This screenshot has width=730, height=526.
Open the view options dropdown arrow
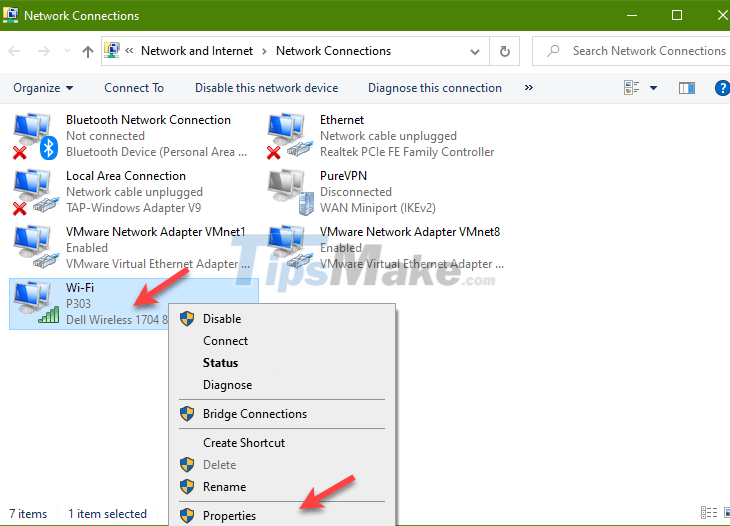[x=653, y=88]
